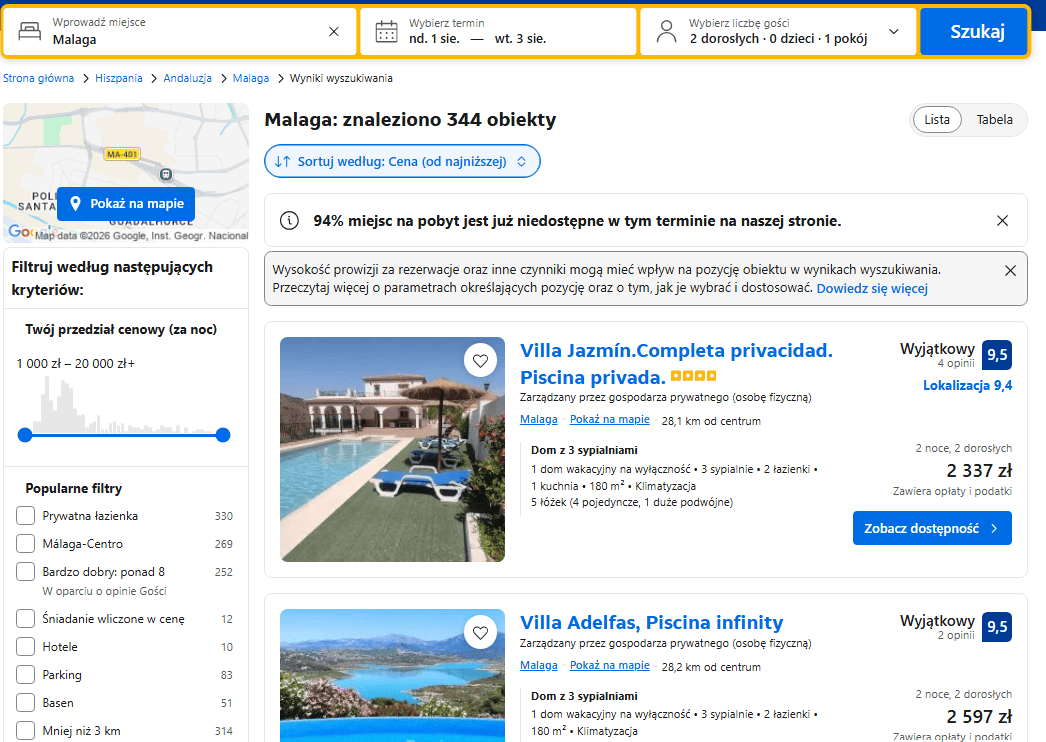Enable Basen filter checkbox

click(25, 703)
